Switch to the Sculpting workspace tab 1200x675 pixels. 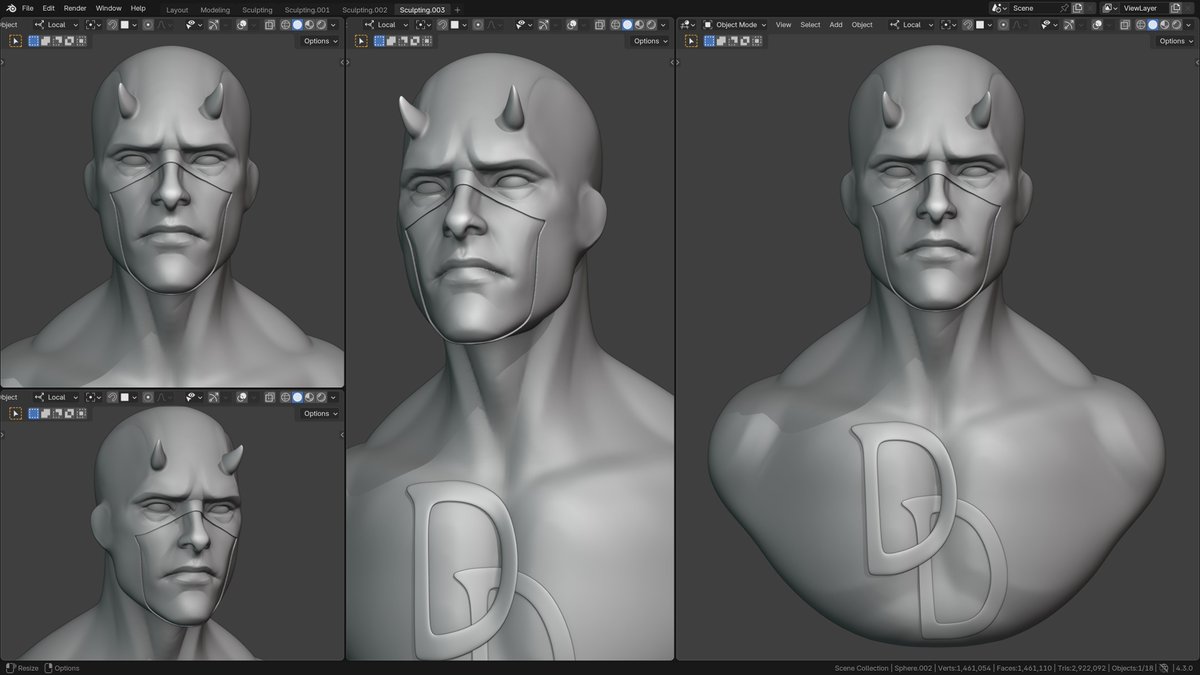[257, 9]
